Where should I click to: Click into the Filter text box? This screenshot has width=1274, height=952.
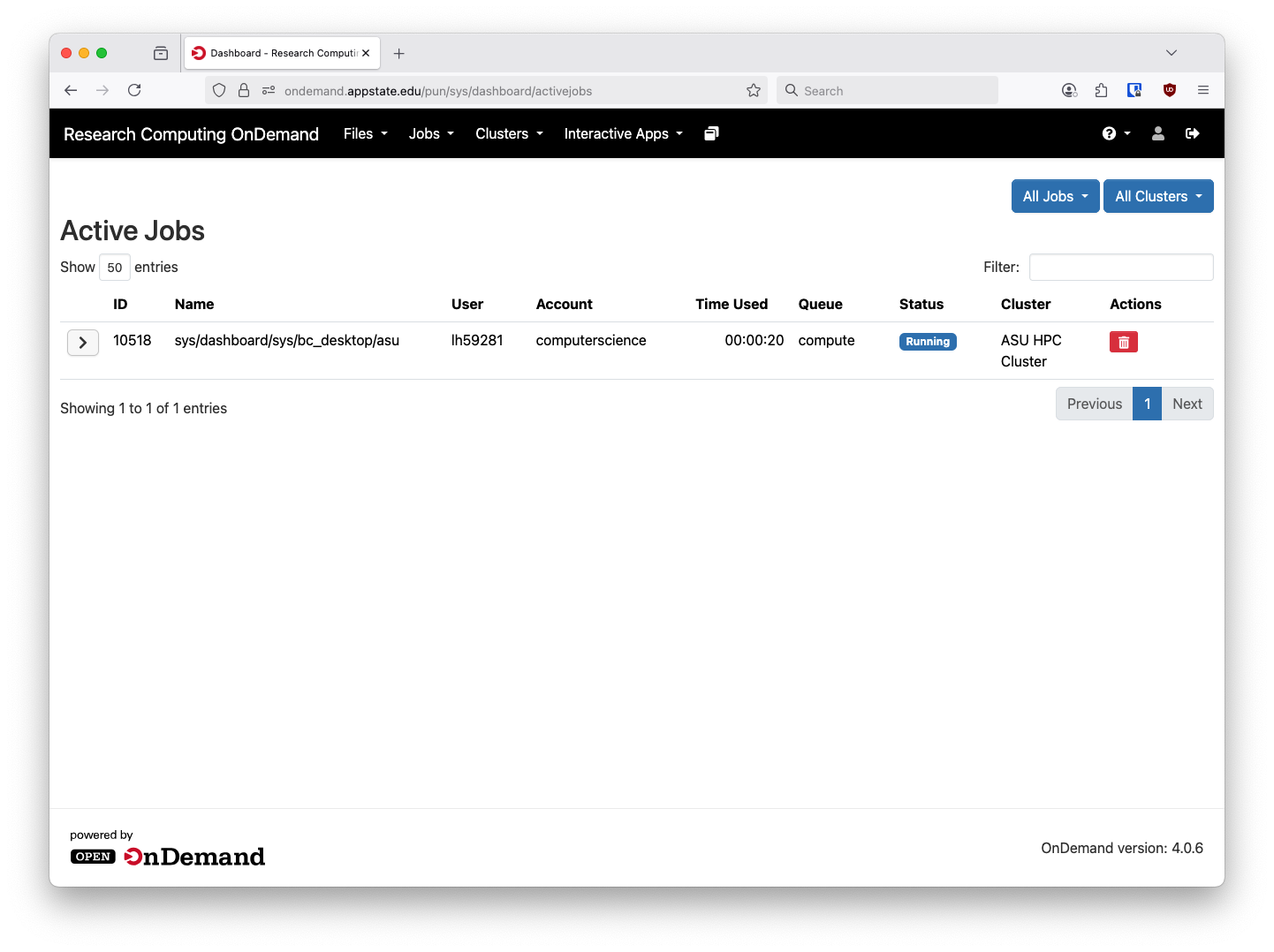[1120, 267]
